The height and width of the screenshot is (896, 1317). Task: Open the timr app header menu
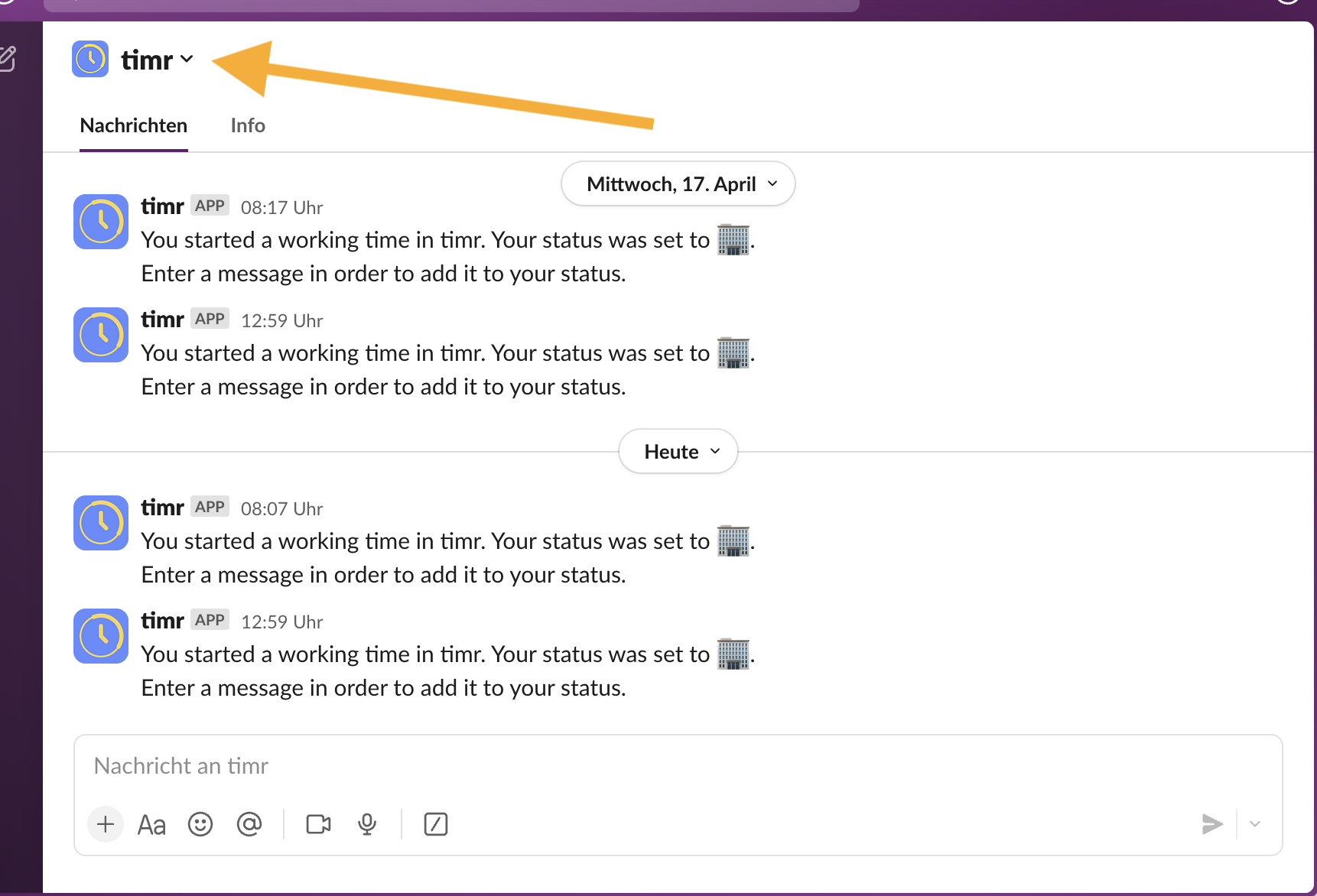[x=157, y=60]
